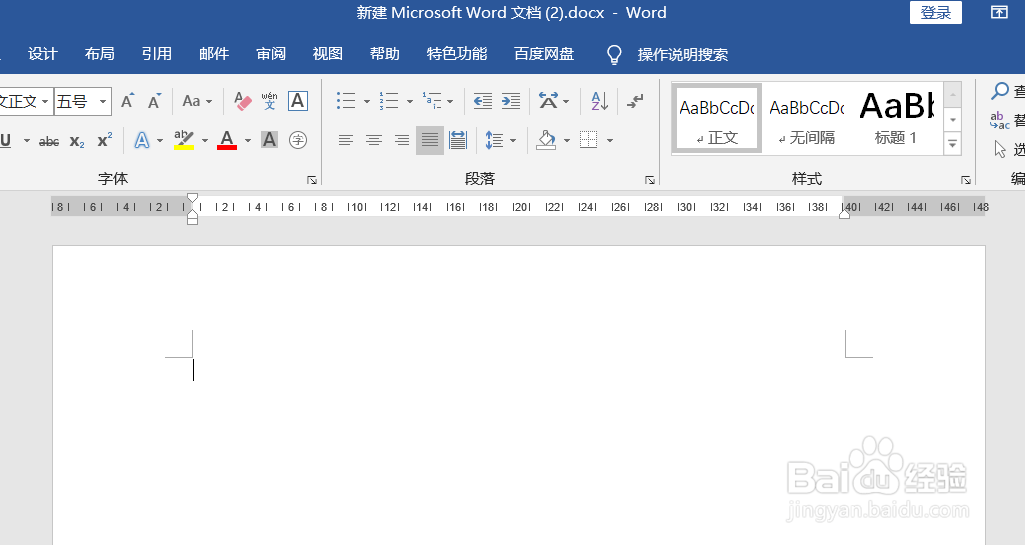Apply distributed alignment
Viewport: 1025px width, 545px height.
458,140
